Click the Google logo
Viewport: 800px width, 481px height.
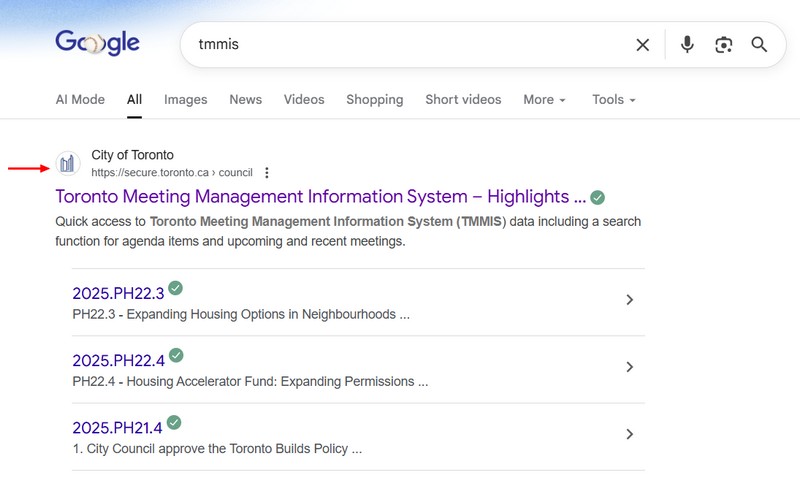tap(97, 43)
